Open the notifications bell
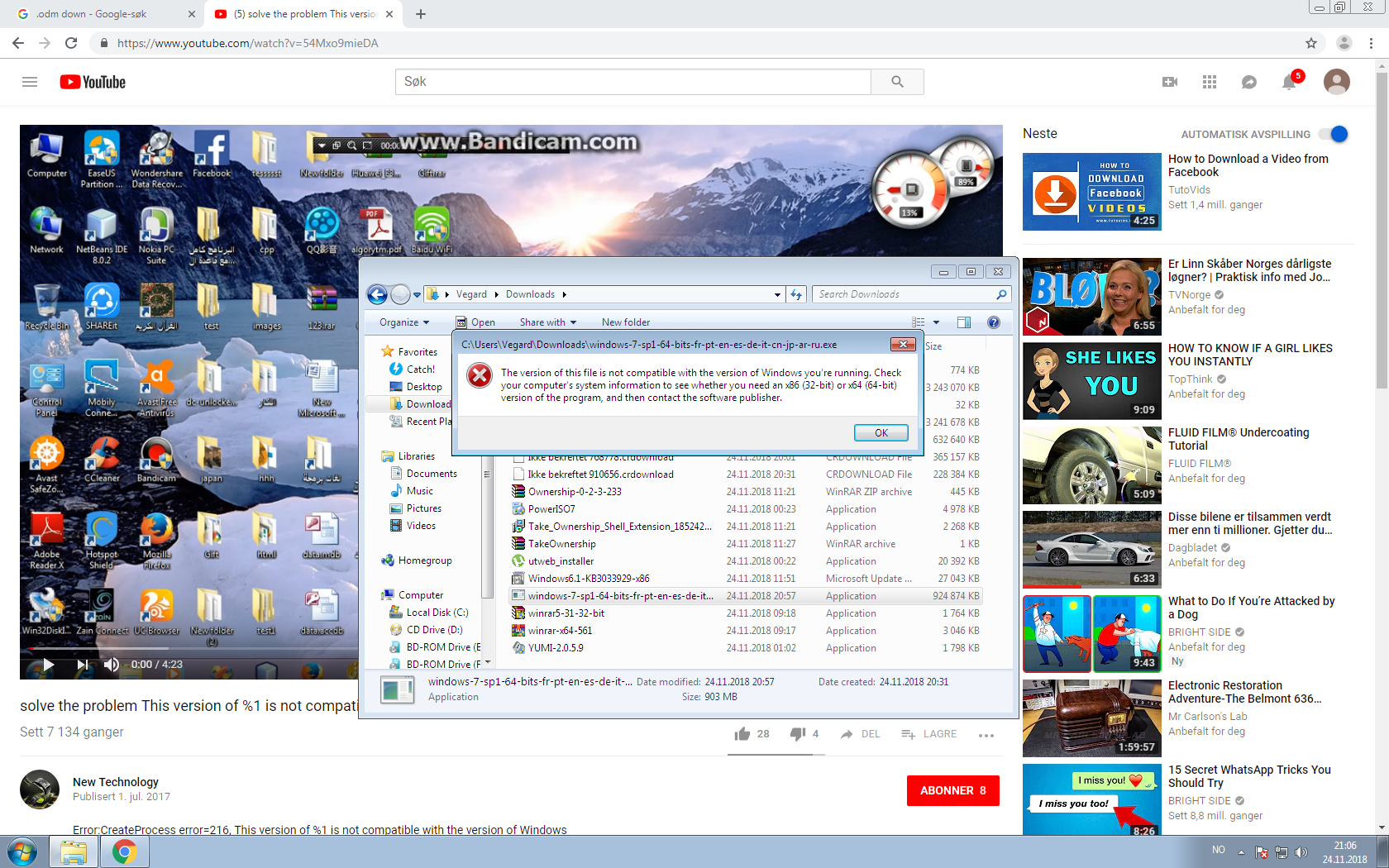The width and height of the screenshot is (1389, 868). pos(1289,82)
